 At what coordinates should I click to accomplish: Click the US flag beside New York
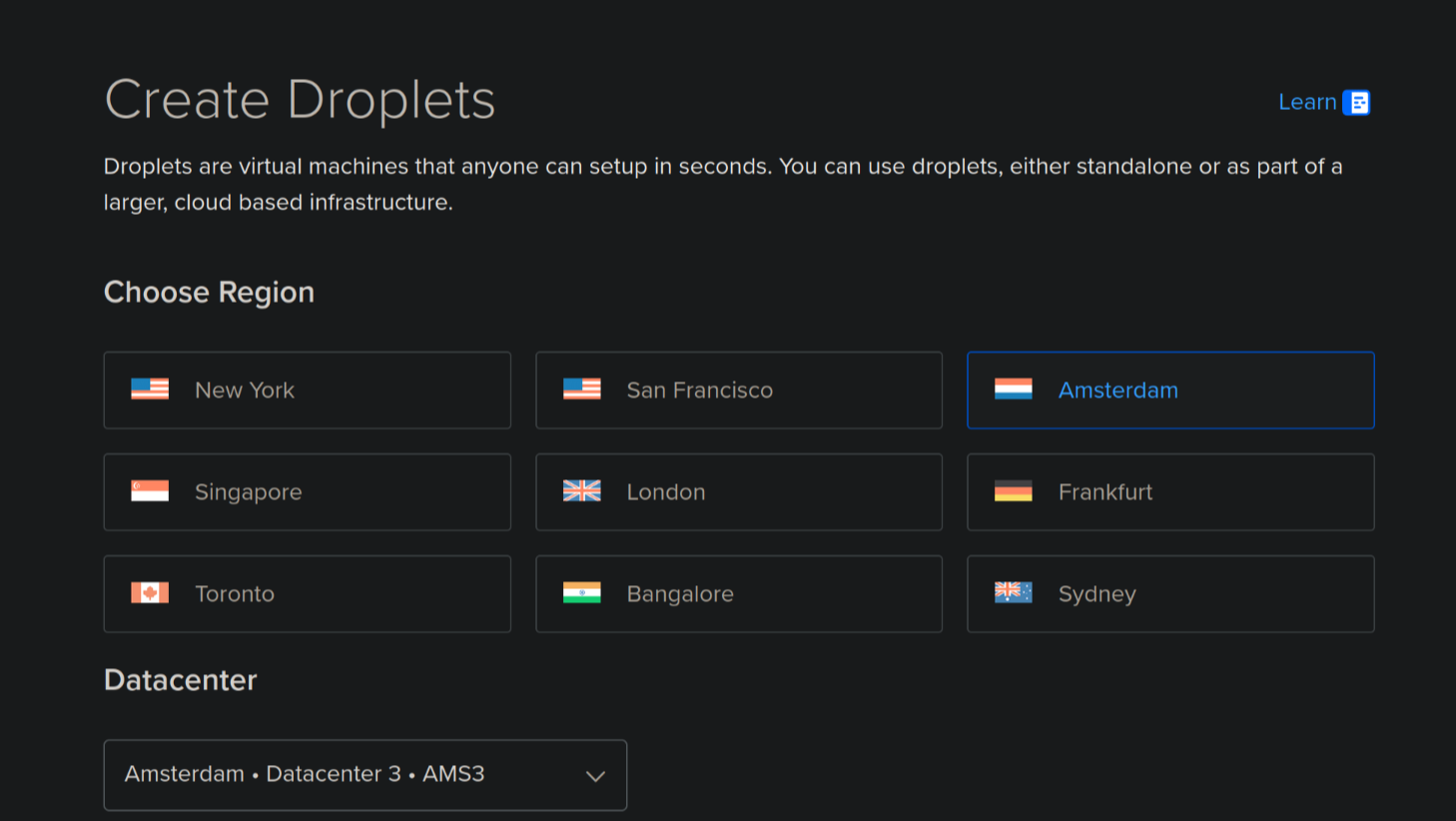coord(150,390)
